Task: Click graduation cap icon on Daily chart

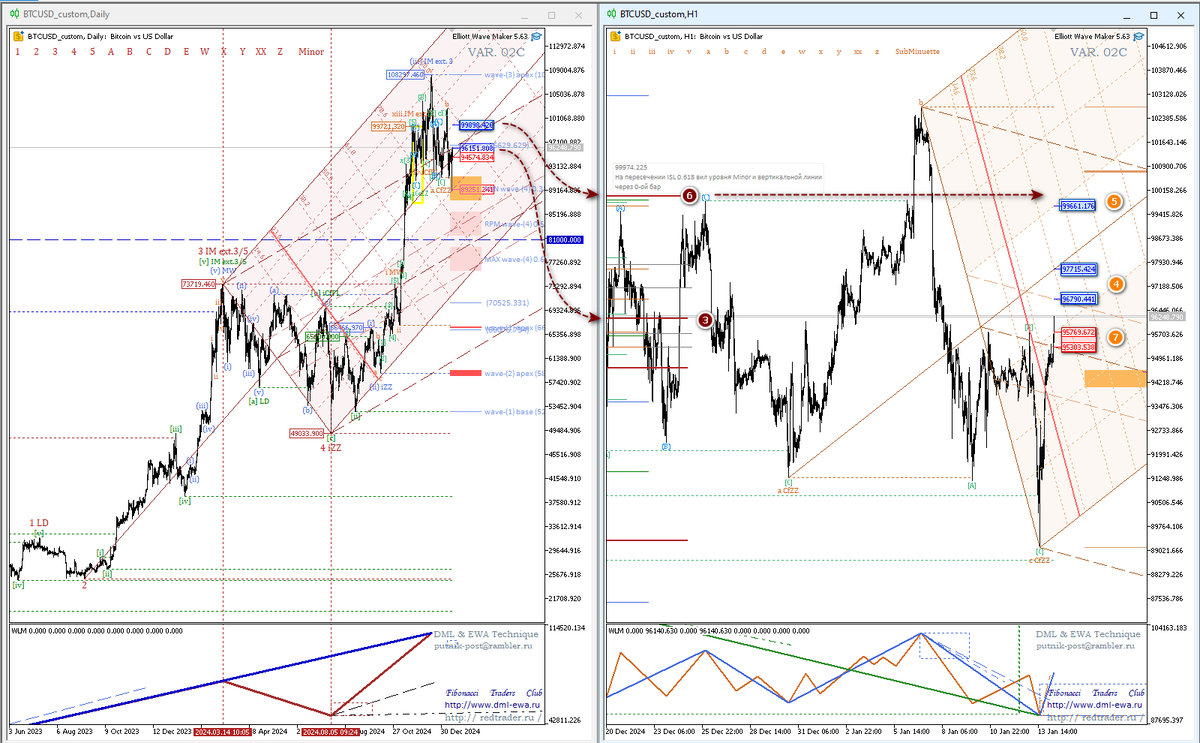Action: [537, 35]
